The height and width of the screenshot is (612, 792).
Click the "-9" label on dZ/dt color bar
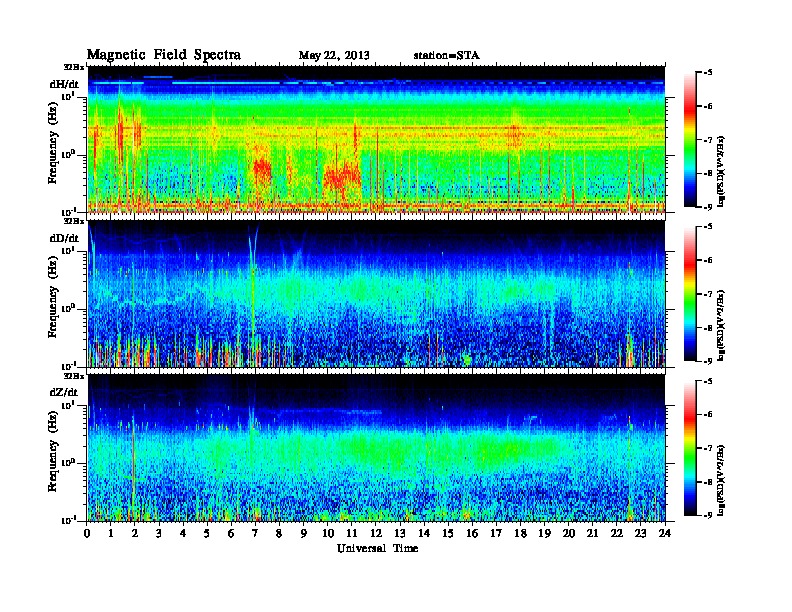click(708, 515)
